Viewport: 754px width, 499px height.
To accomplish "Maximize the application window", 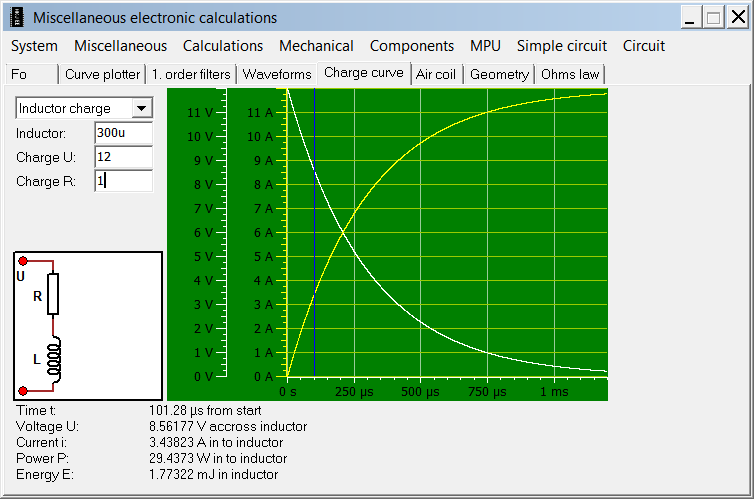I will [x=714, y=18].
